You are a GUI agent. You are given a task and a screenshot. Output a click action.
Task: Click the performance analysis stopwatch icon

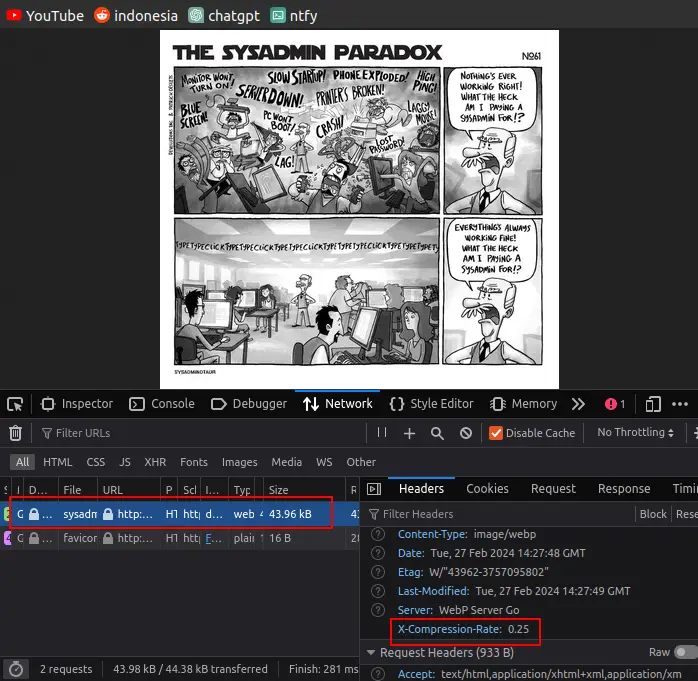tap(16, 669)
